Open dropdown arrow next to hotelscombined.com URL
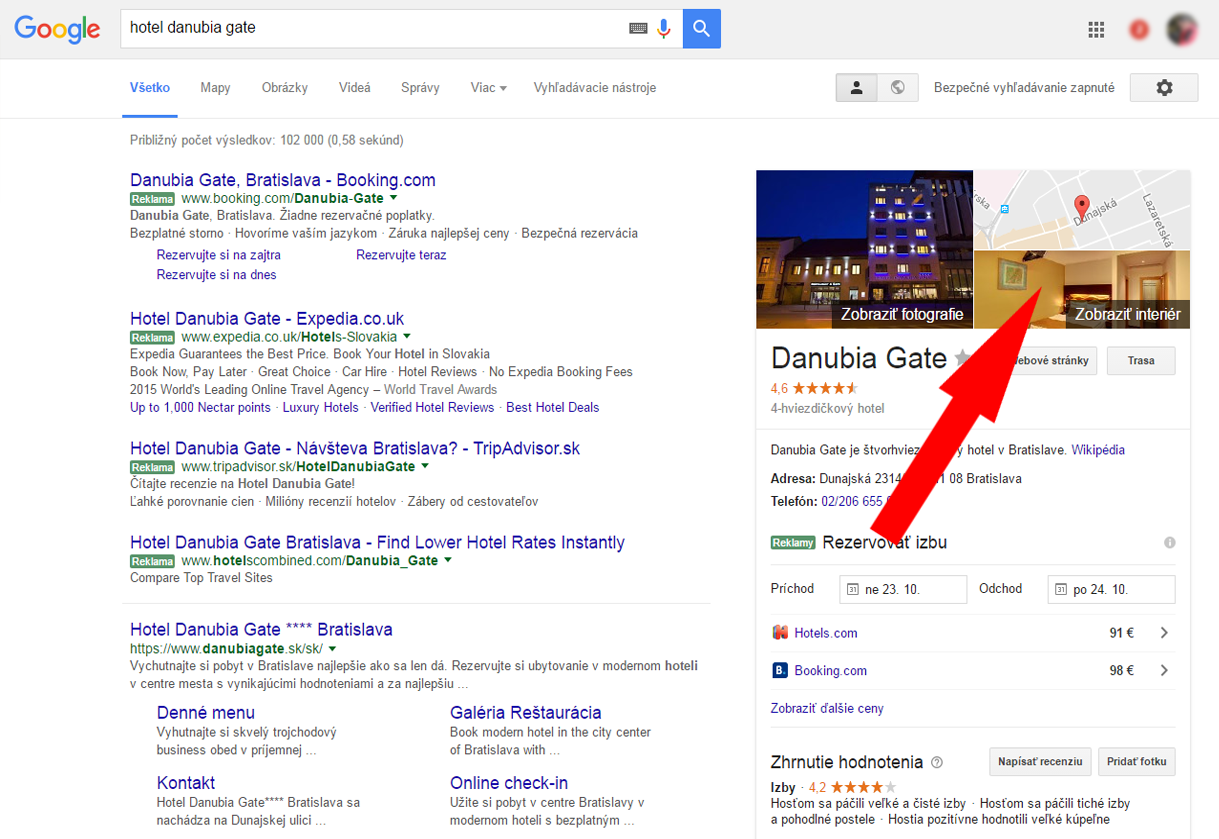The width and height of the screenshot is (1219, 839). (448, 561)
